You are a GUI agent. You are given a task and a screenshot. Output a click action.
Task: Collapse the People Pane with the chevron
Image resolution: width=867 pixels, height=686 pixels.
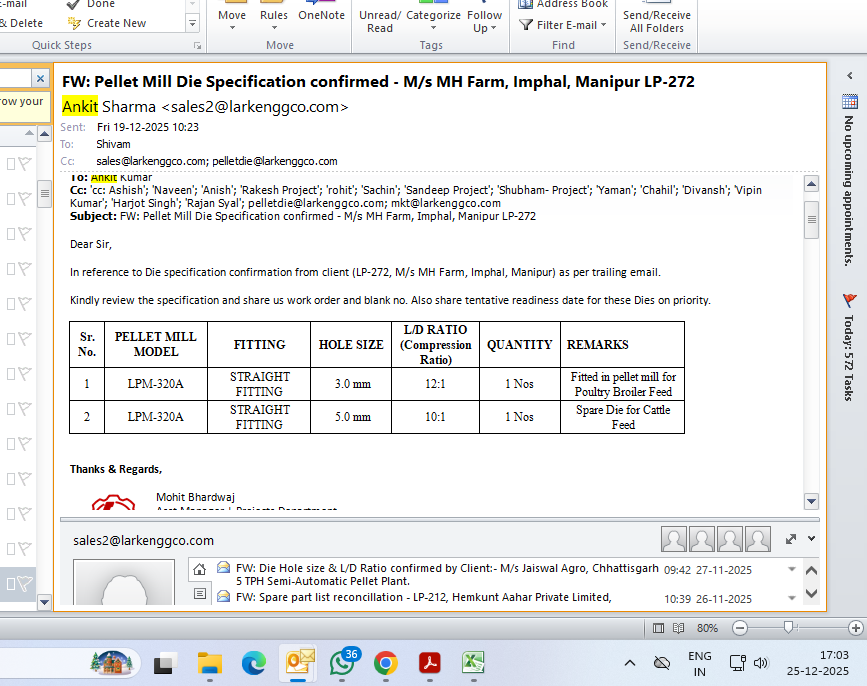pyautogui.click(x=811, y=539)
